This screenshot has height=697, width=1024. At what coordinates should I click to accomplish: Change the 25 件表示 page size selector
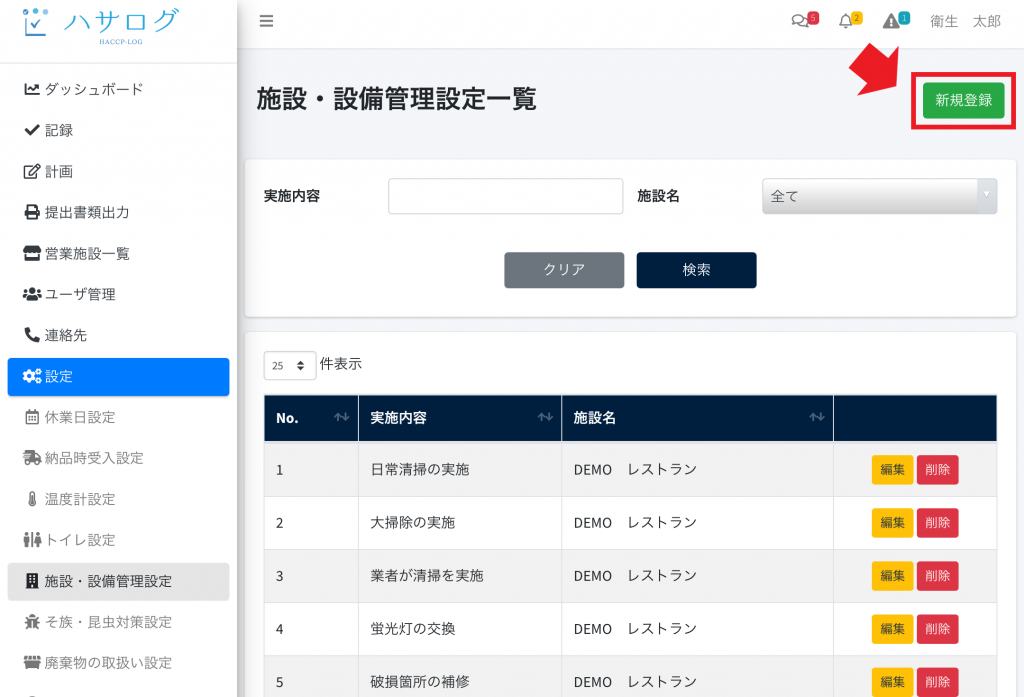click(290, 365)
